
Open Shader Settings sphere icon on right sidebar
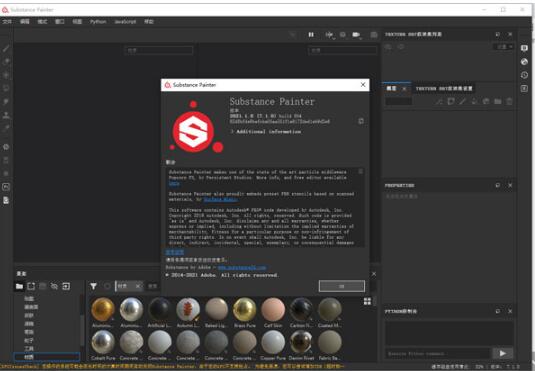(x=524, y=62)
